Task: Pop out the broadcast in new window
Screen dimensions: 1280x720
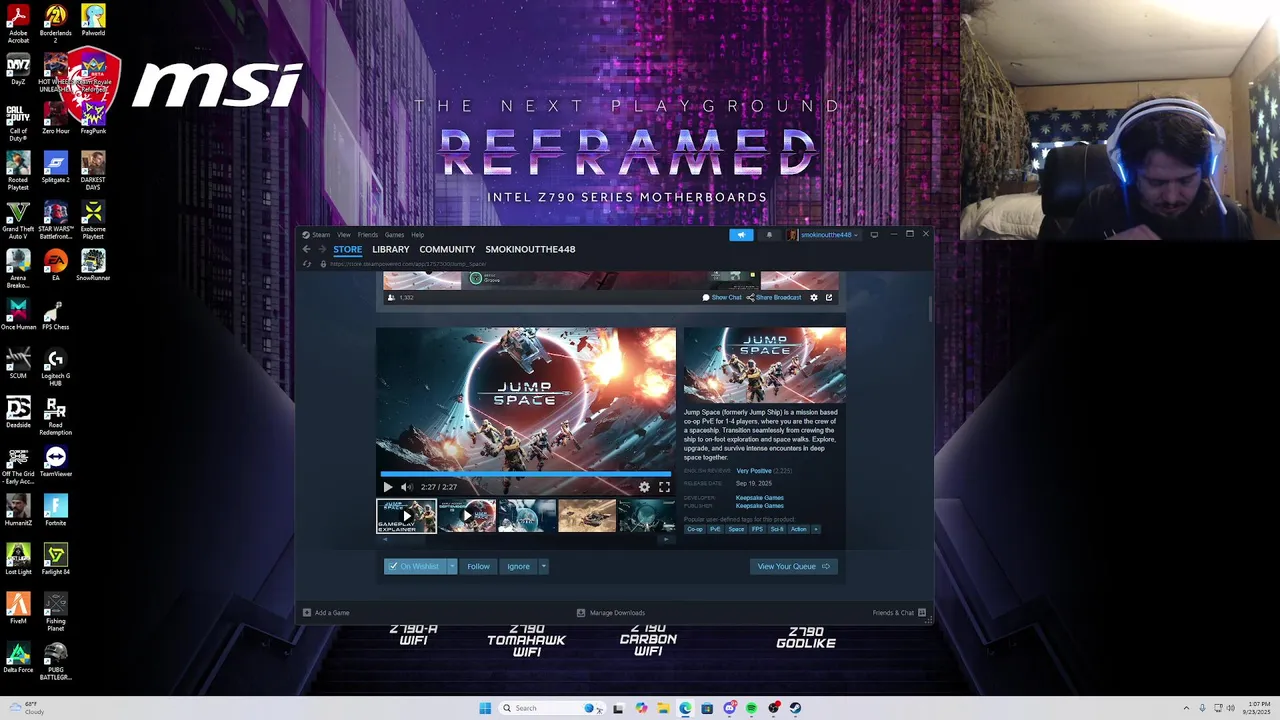Action: [829, 297]
